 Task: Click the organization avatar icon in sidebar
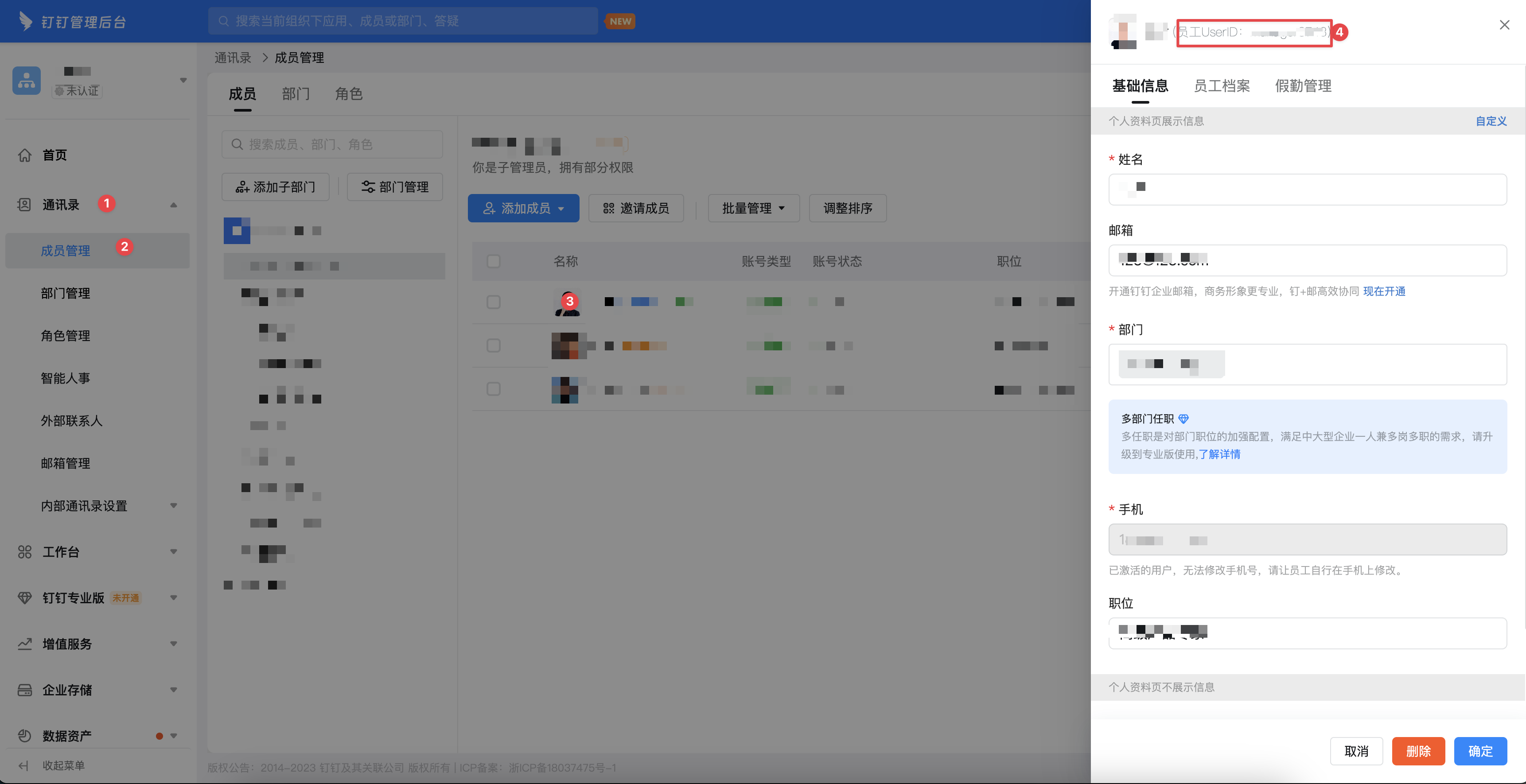tap(27, 81)
